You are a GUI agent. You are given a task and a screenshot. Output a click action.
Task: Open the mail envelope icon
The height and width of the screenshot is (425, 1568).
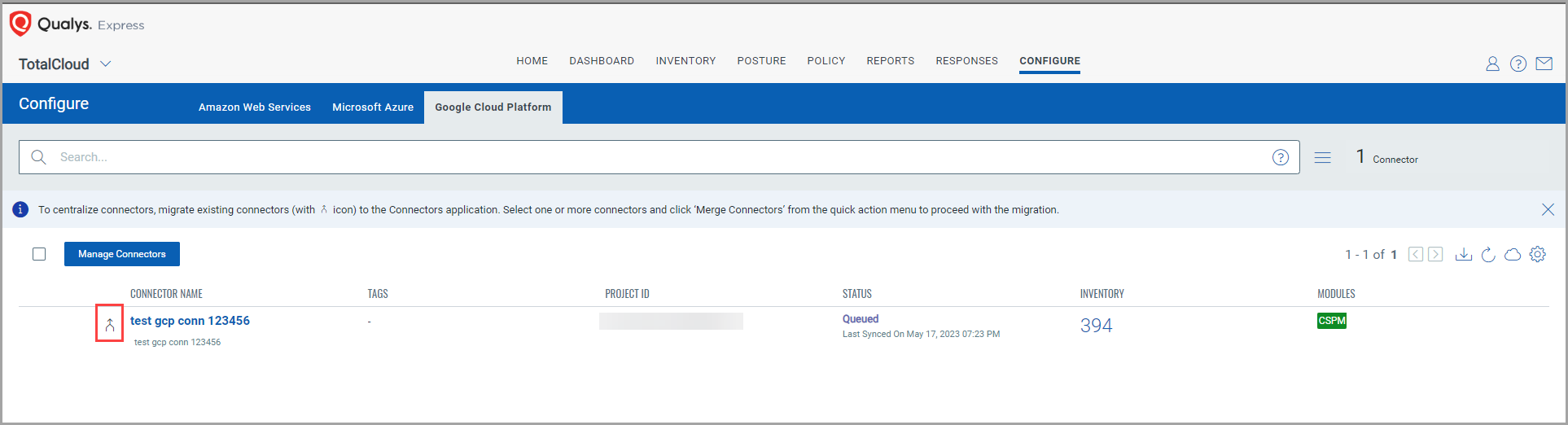point(1544,64)
